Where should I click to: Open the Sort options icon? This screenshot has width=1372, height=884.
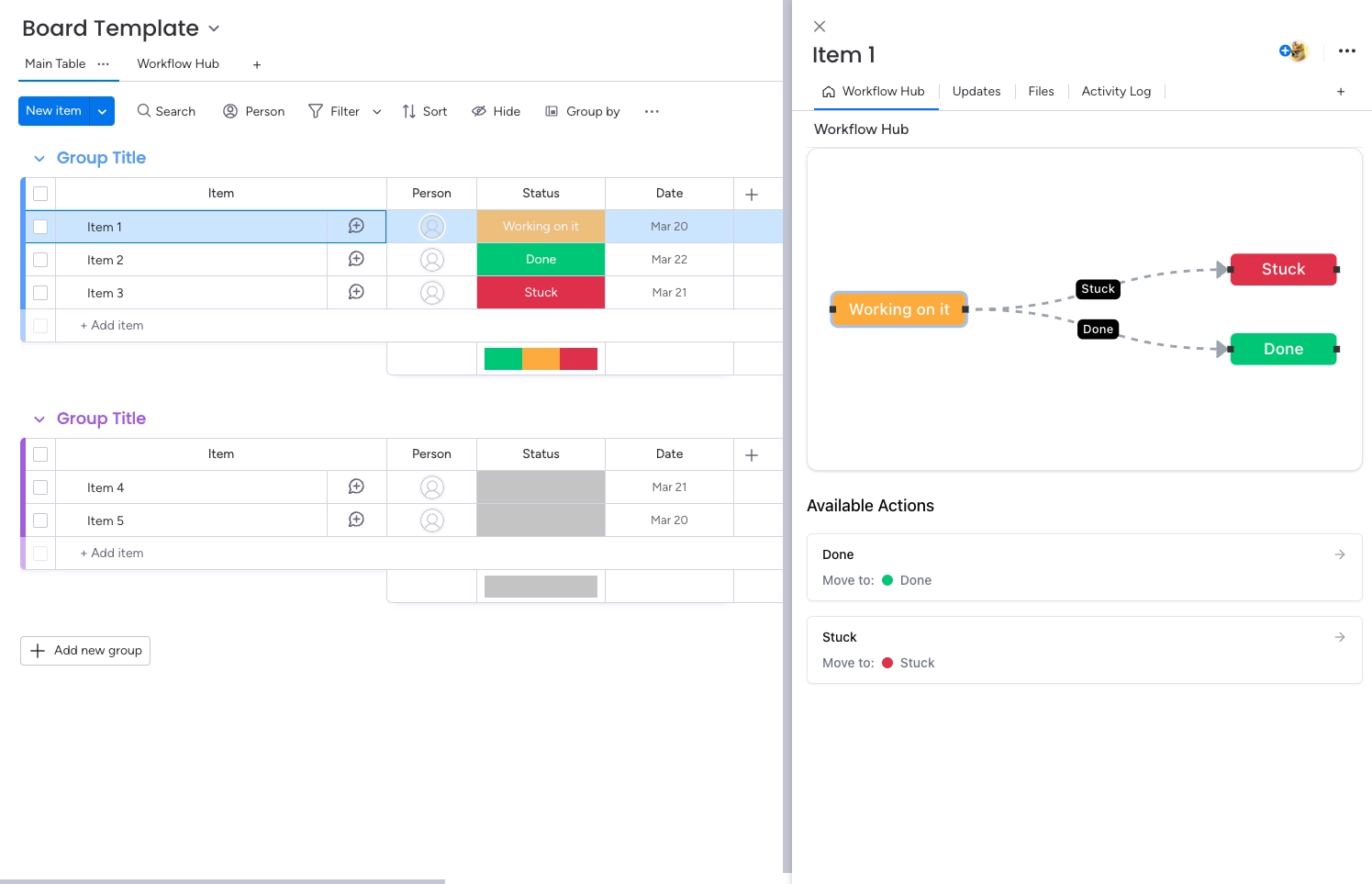[409, 111]
